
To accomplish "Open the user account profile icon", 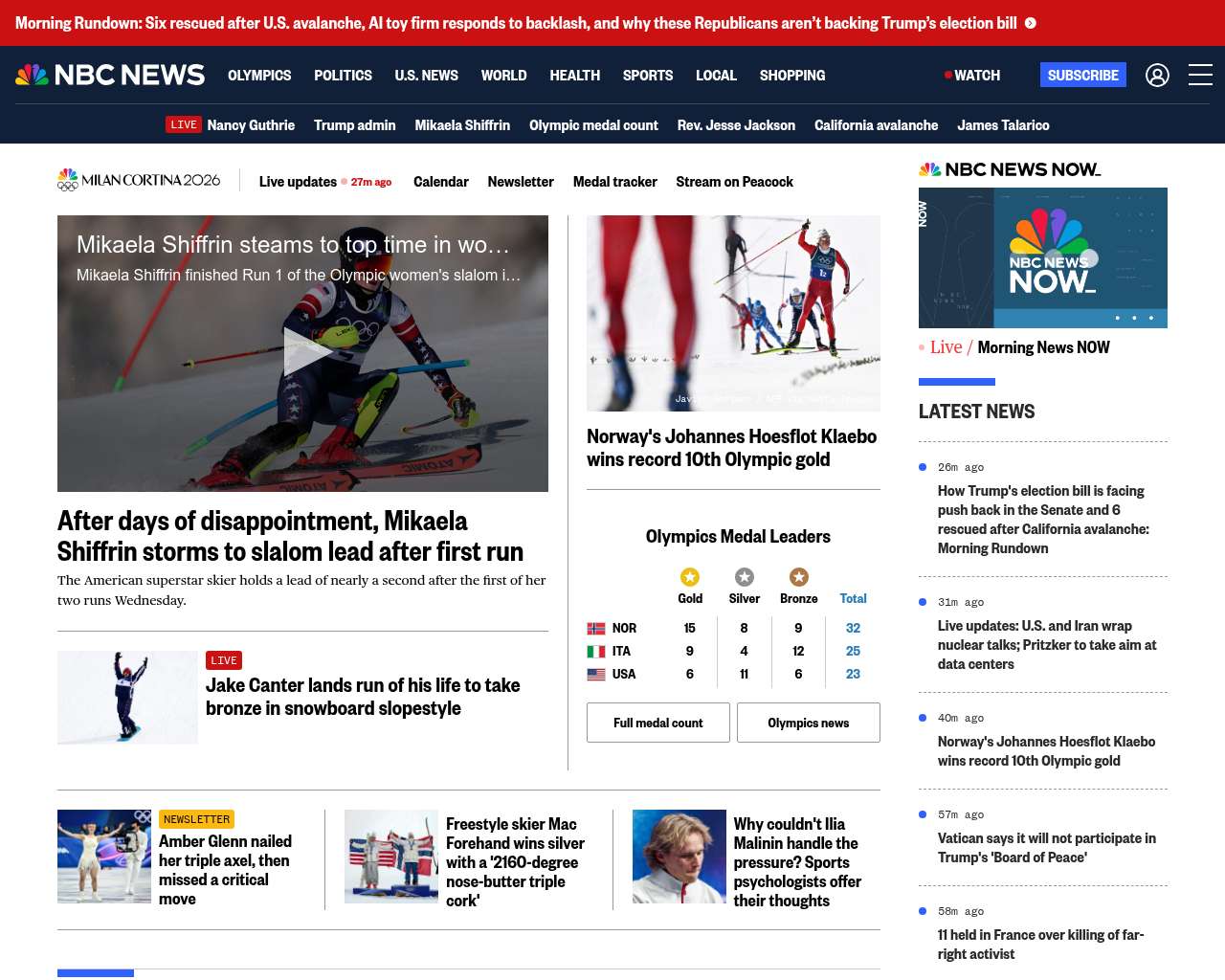I will (1157, 75).
